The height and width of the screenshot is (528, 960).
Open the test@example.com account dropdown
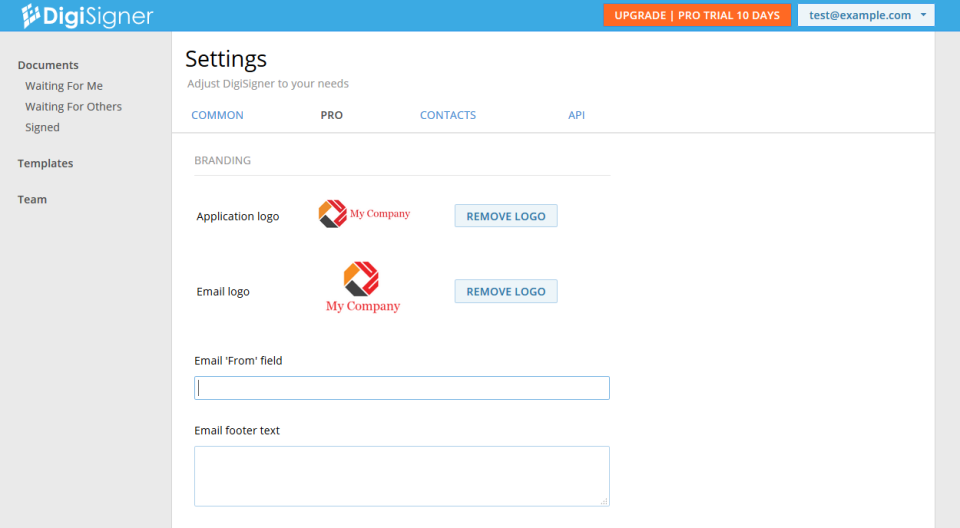[866, 15]
